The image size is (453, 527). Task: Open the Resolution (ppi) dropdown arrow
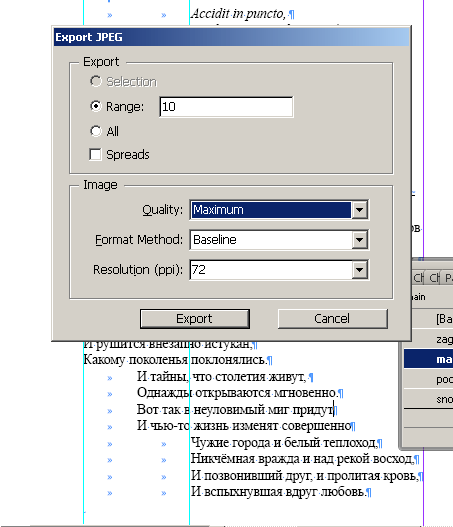359,270
